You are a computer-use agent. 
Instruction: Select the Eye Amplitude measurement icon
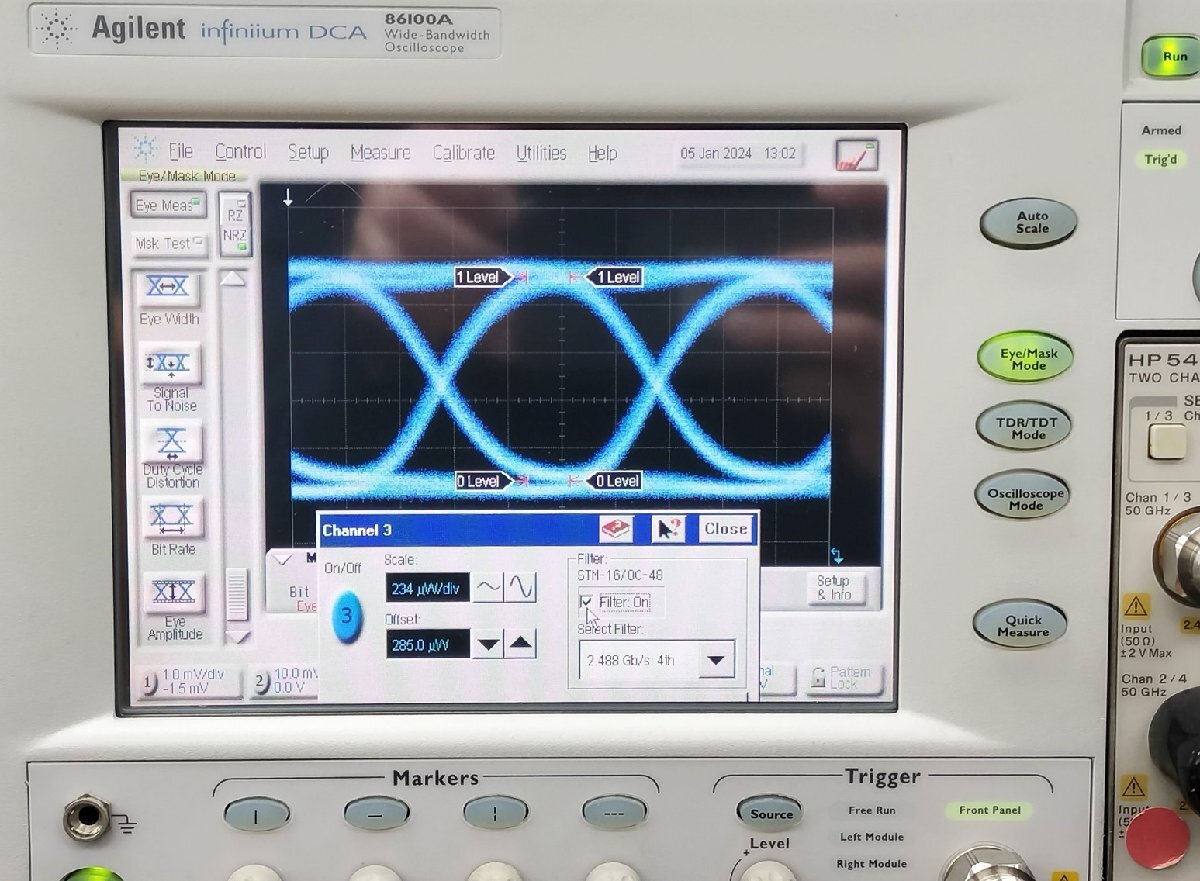click(x=173, y=593)
